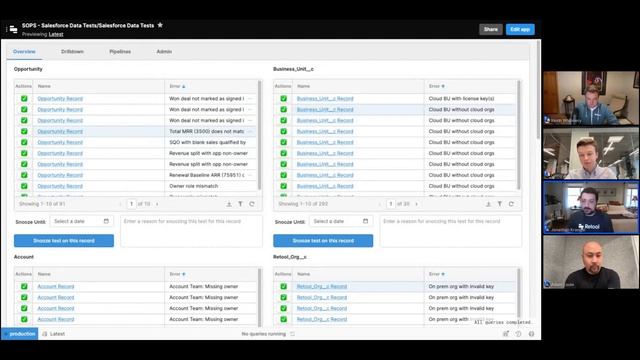The height and width of the screenshot is (360, 640).
Task: Click snooze reason text box under Opportunity table
Action: click(x=191, y=231)
